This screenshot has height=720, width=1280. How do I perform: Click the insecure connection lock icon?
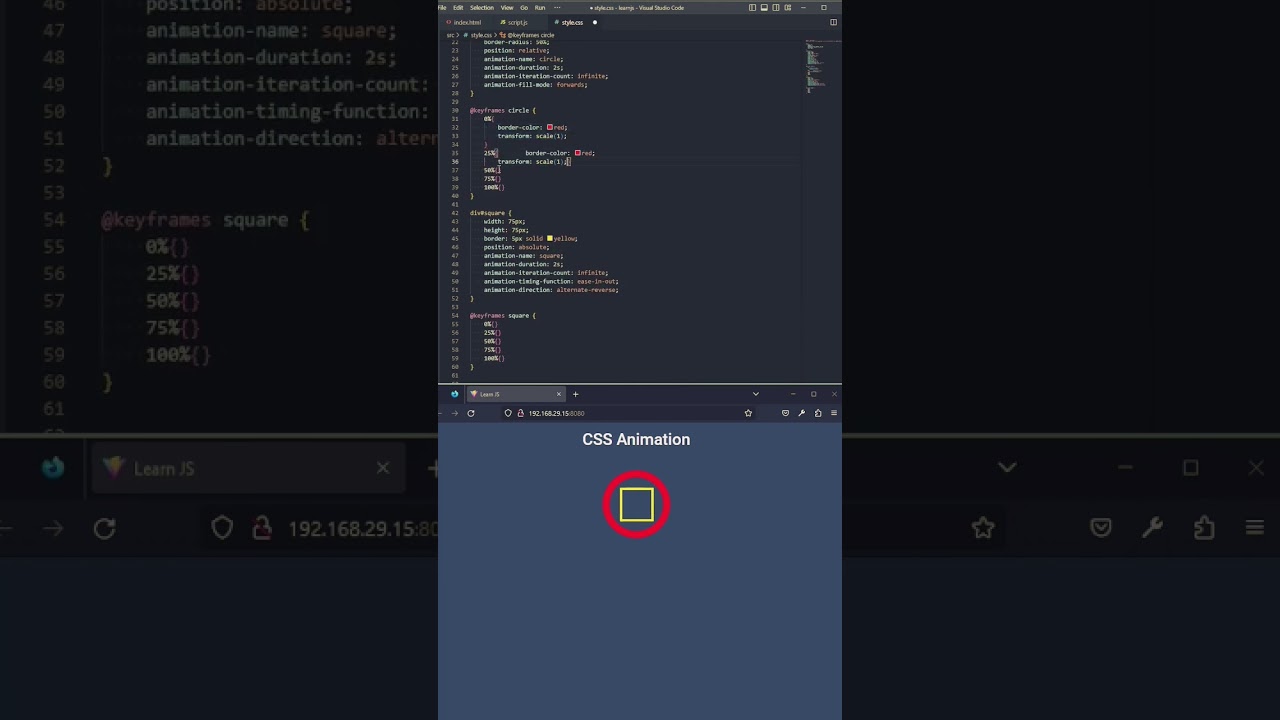pos(520,413)
